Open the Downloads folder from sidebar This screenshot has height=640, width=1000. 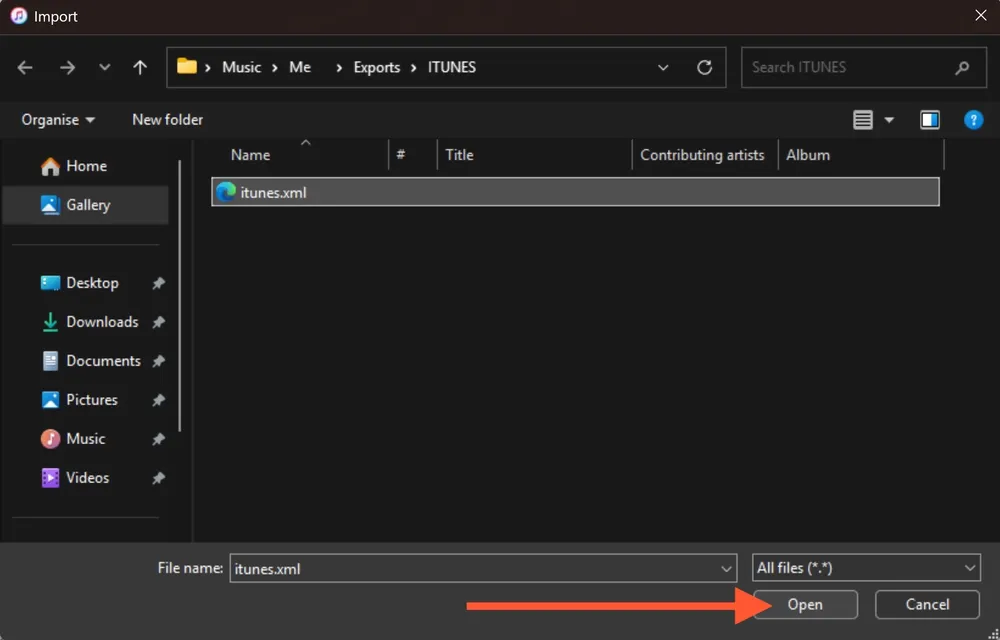pos(101,321)
